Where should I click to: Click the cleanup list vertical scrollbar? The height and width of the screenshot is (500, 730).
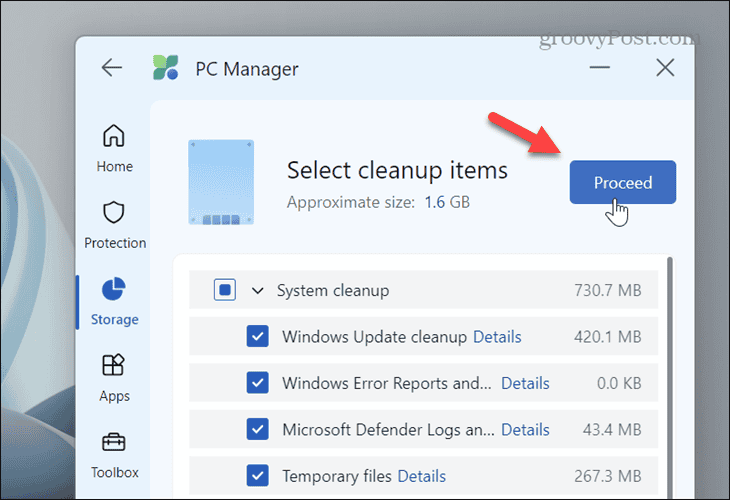coord(670,377)
